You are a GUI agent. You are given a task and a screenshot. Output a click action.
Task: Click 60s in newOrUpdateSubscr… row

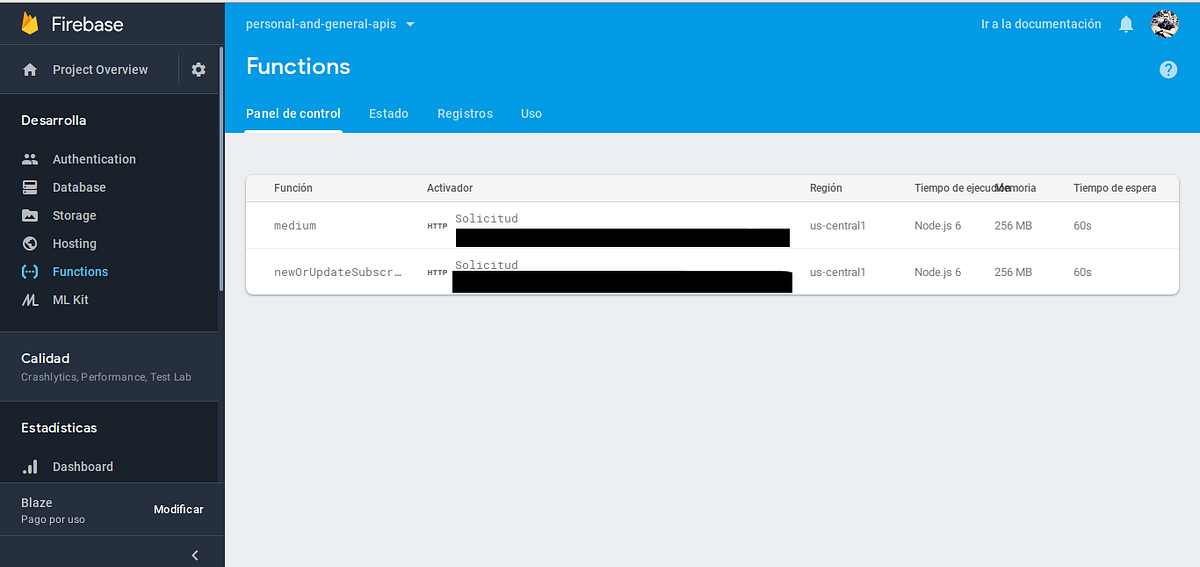click(1083, 272)
